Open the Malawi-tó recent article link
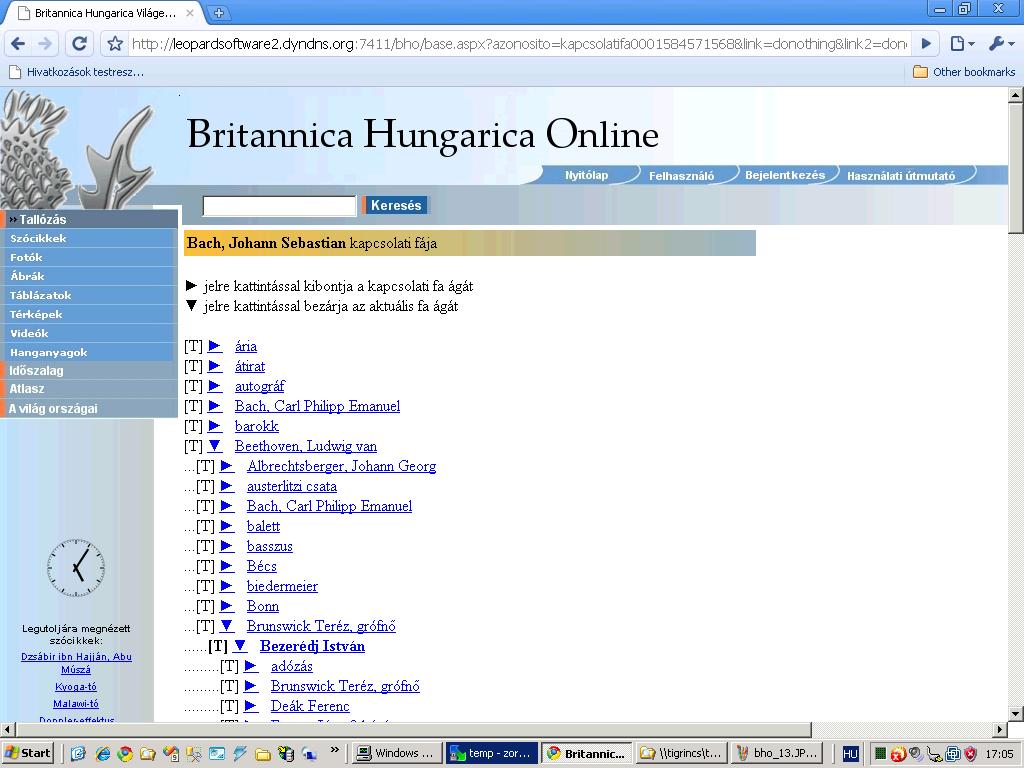Screen dimensions: 1024x768 click(x=76, y=704)
